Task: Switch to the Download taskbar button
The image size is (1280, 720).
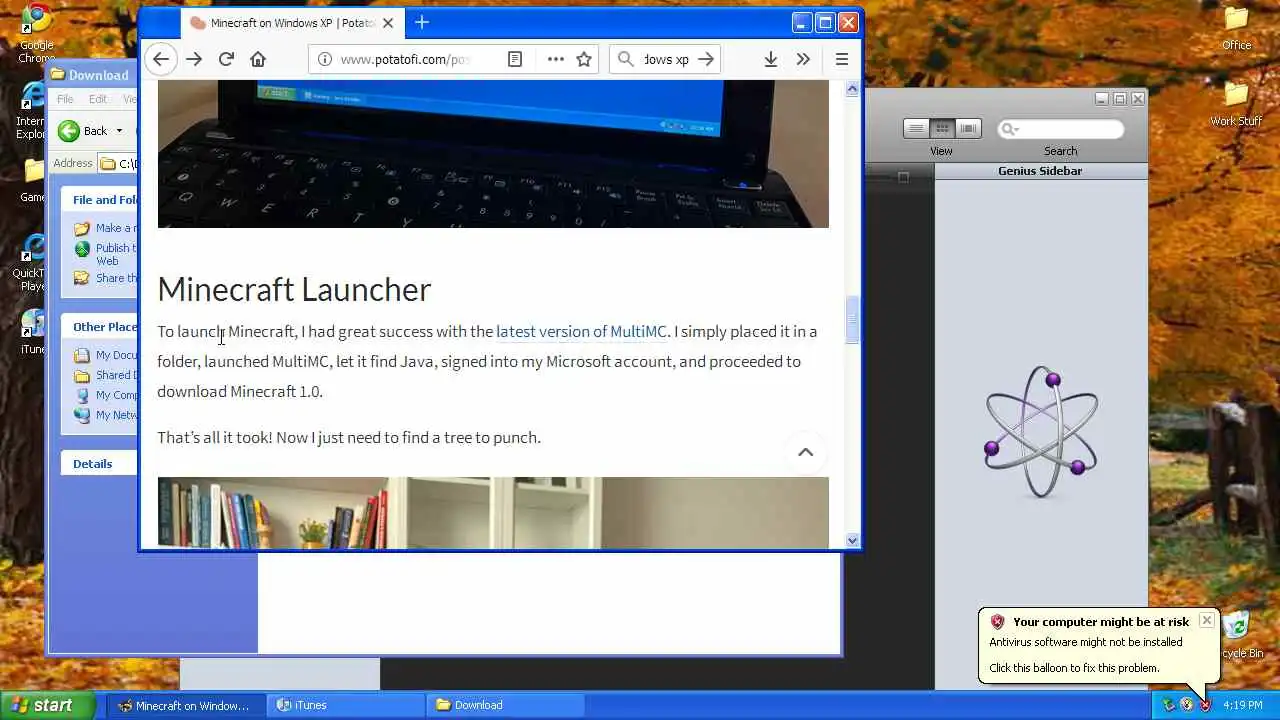Action: [506, 705]
